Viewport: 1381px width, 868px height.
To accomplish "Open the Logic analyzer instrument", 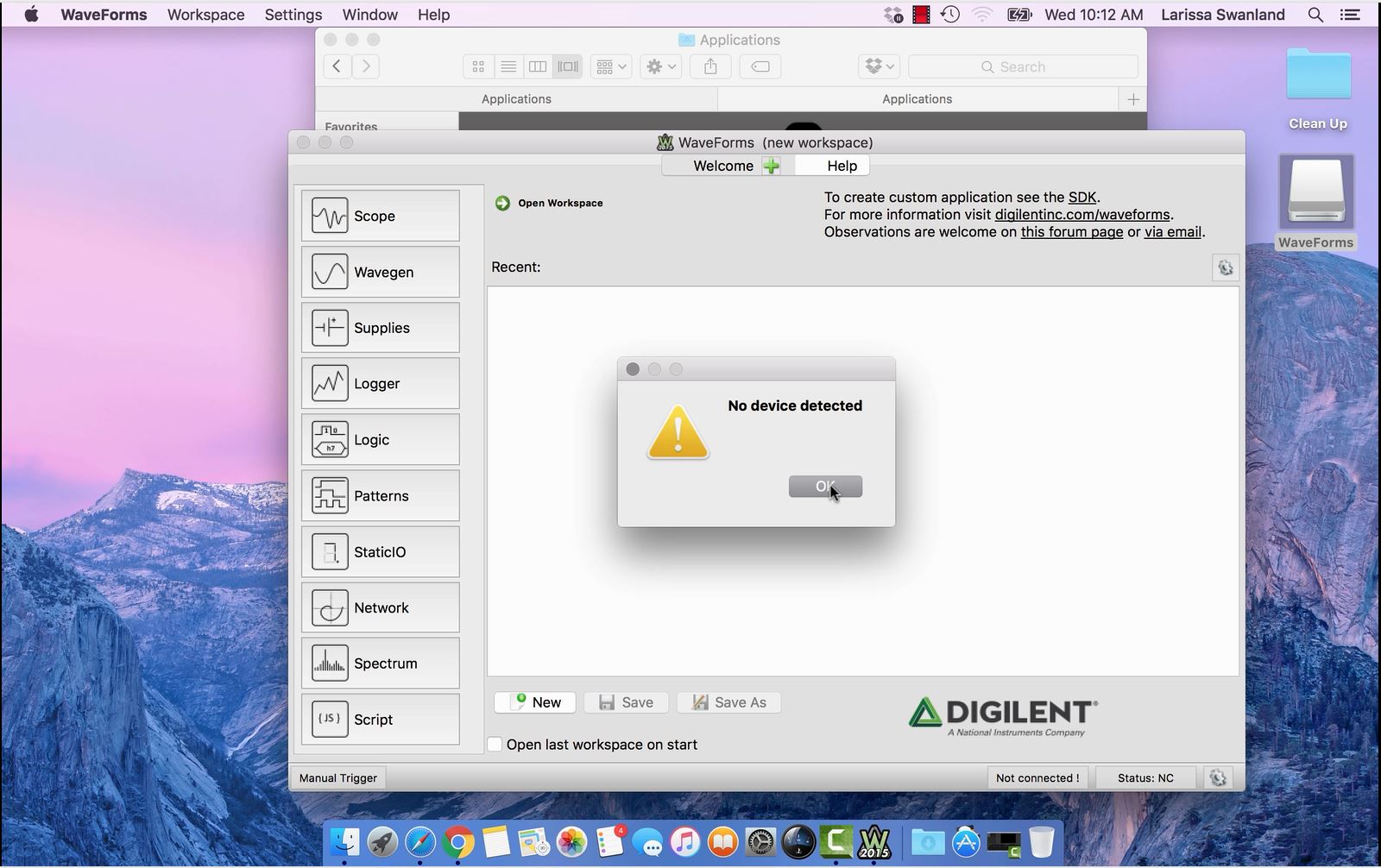I will [x=380, y=440].
